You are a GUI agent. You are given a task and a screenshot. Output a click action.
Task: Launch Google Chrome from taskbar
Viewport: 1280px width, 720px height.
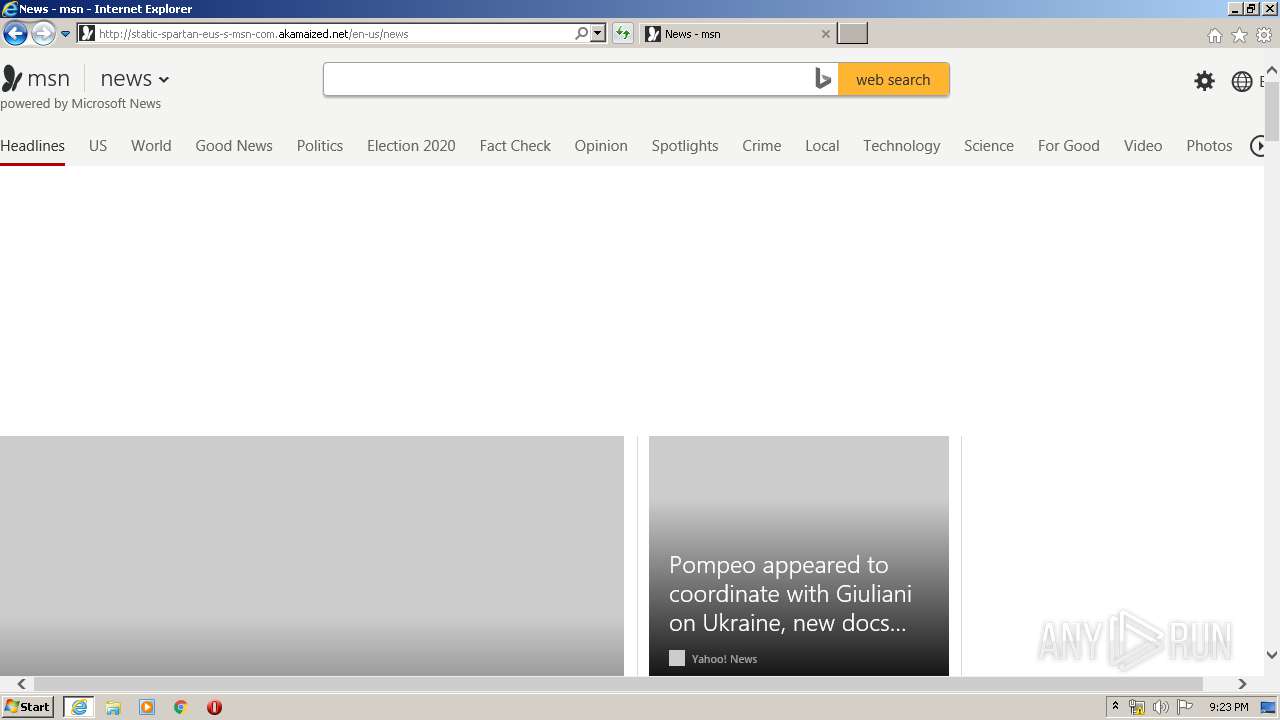(x=181, y=707)
